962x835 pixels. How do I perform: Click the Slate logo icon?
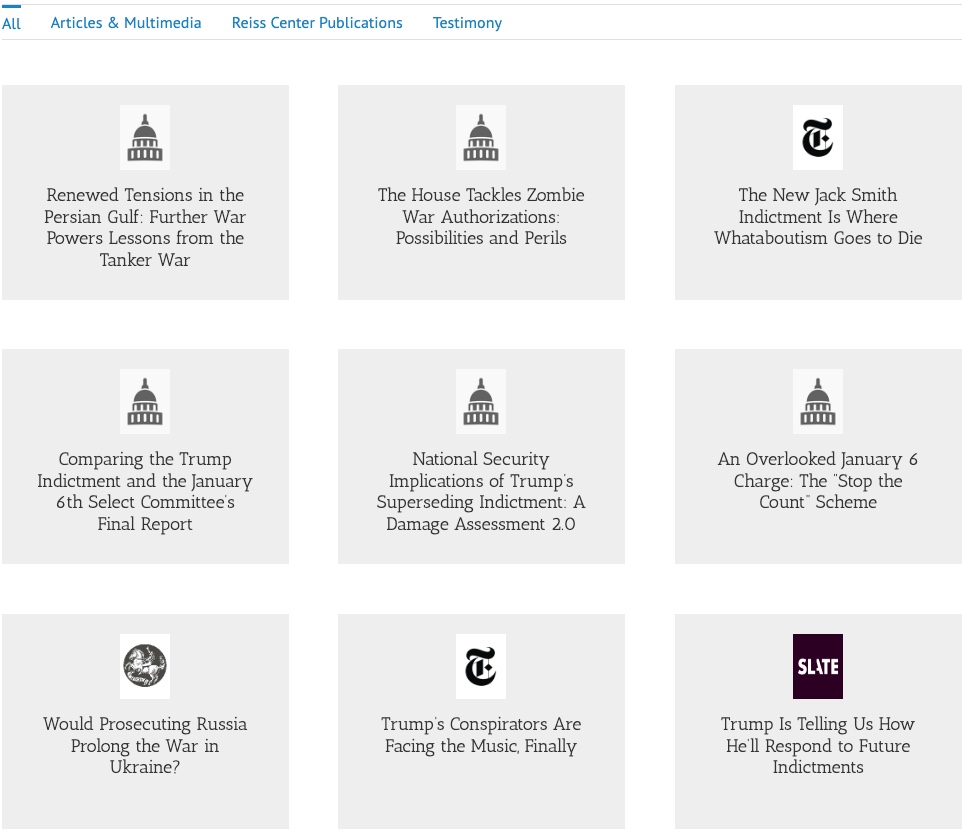tap(817, 666)
